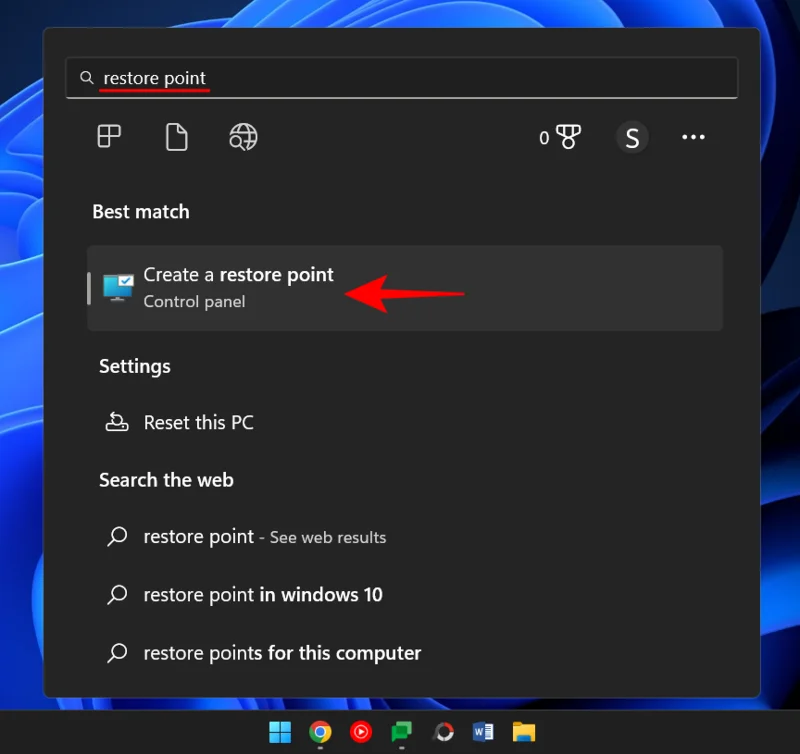
Task: Filter search results by Apps
Action: tap(109, 137)
